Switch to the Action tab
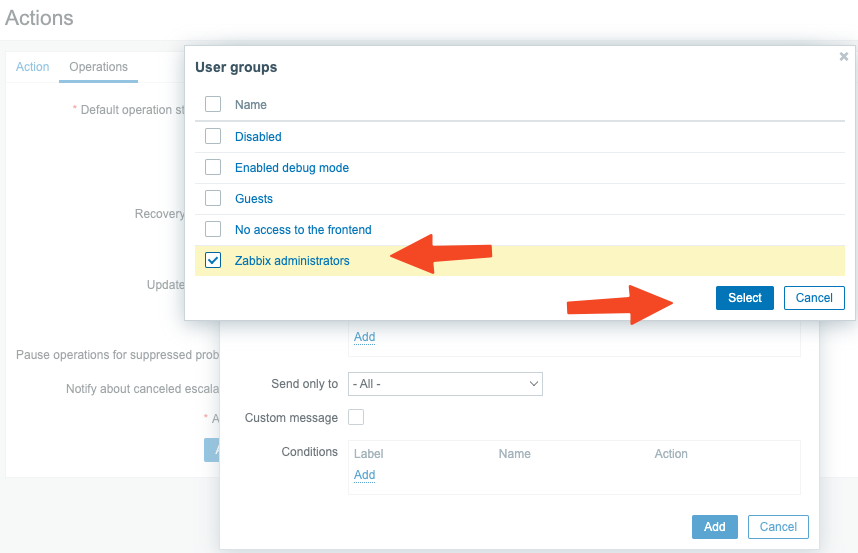This screenshot has width=858, height=553. (32, 67)
